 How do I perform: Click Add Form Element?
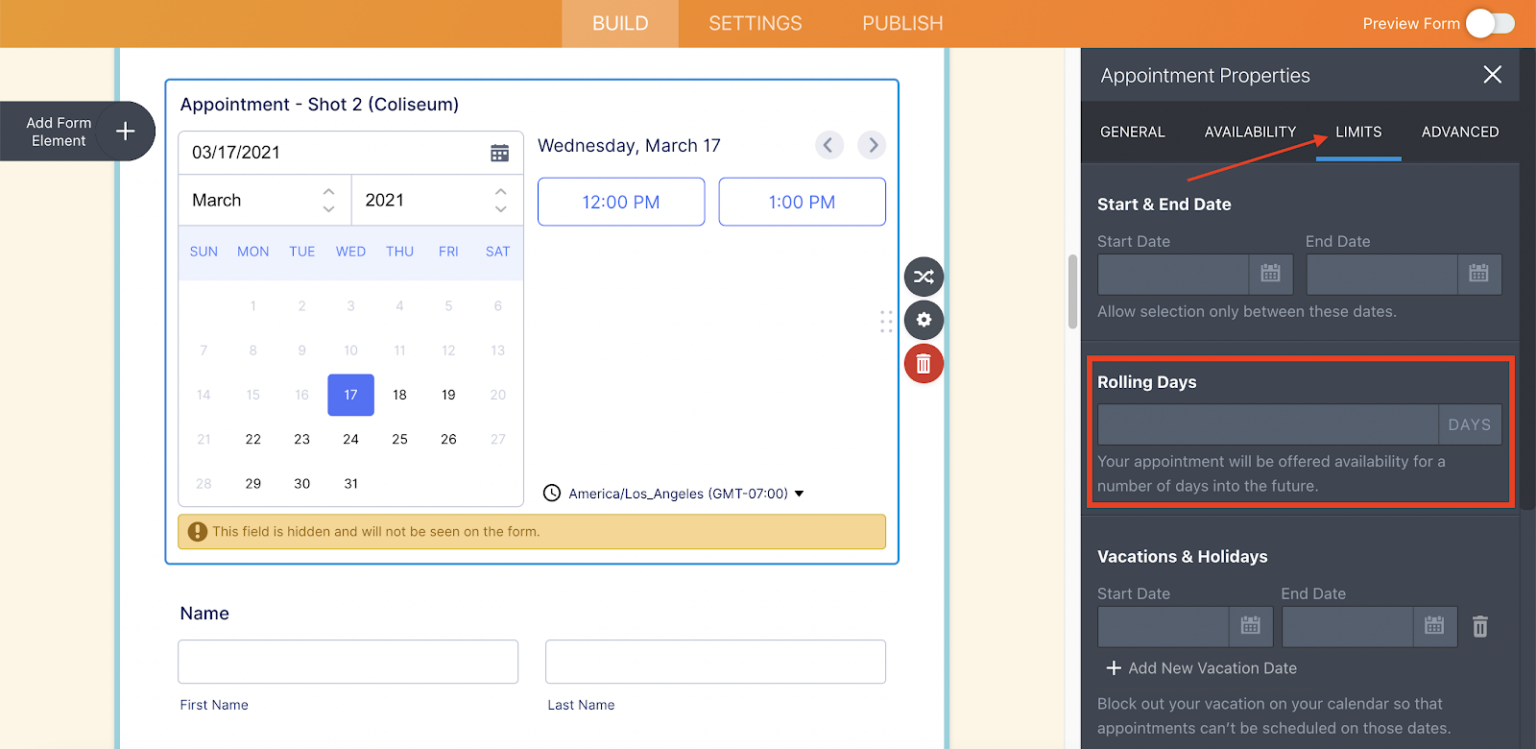point(124,131)
